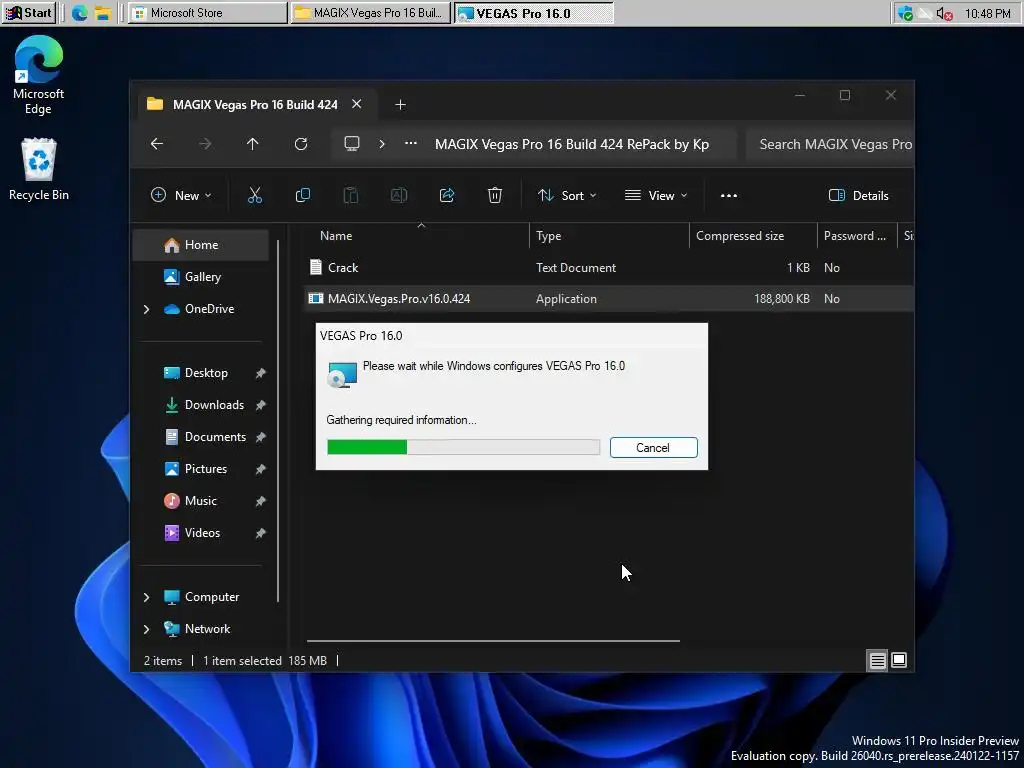Open the Start menu button
The image size is (1024, 768).
(x=29, y=13)
